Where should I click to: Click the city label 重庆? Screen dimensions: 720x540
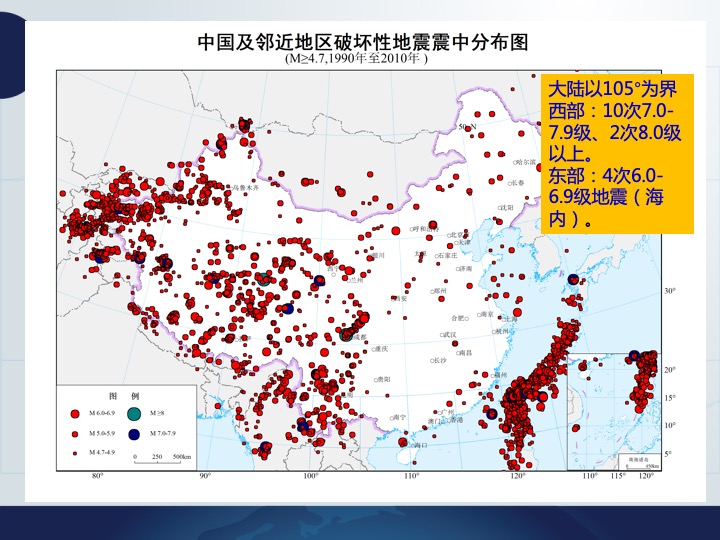[x=382, y=349]
